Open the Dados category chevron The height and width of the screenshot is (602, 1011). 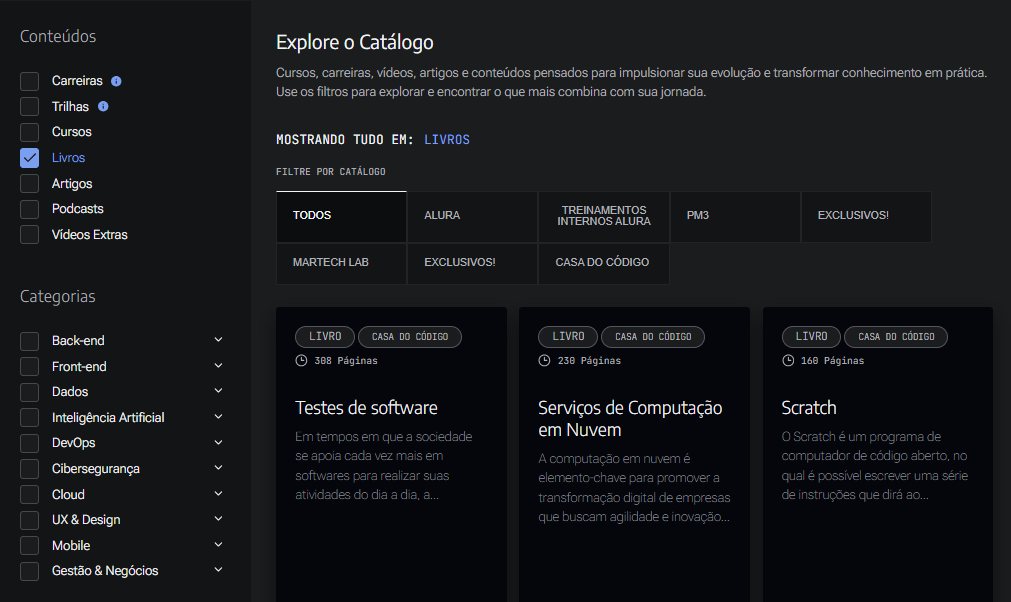(219, 391)
